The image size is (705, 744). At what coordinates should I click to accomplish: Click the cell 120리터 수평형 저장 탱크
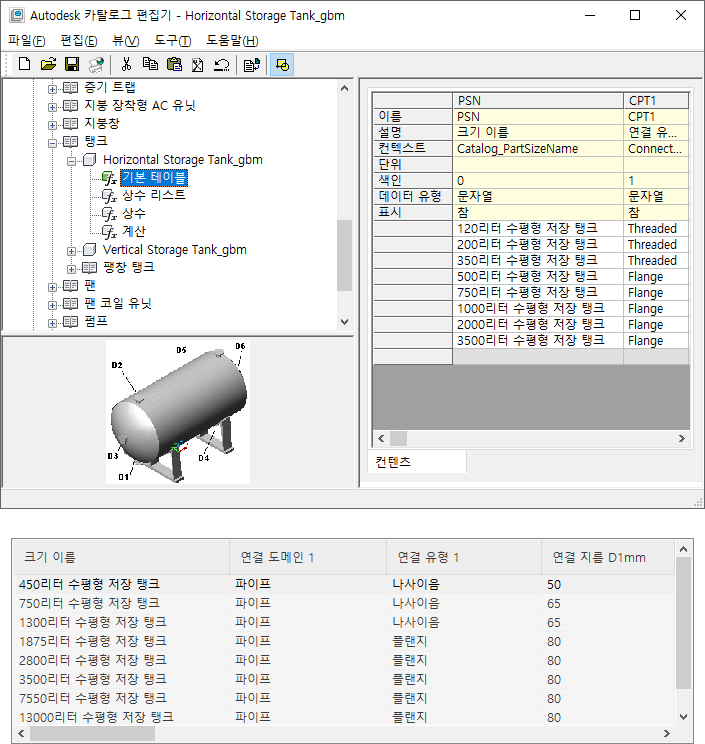click(x=538, y=229)
